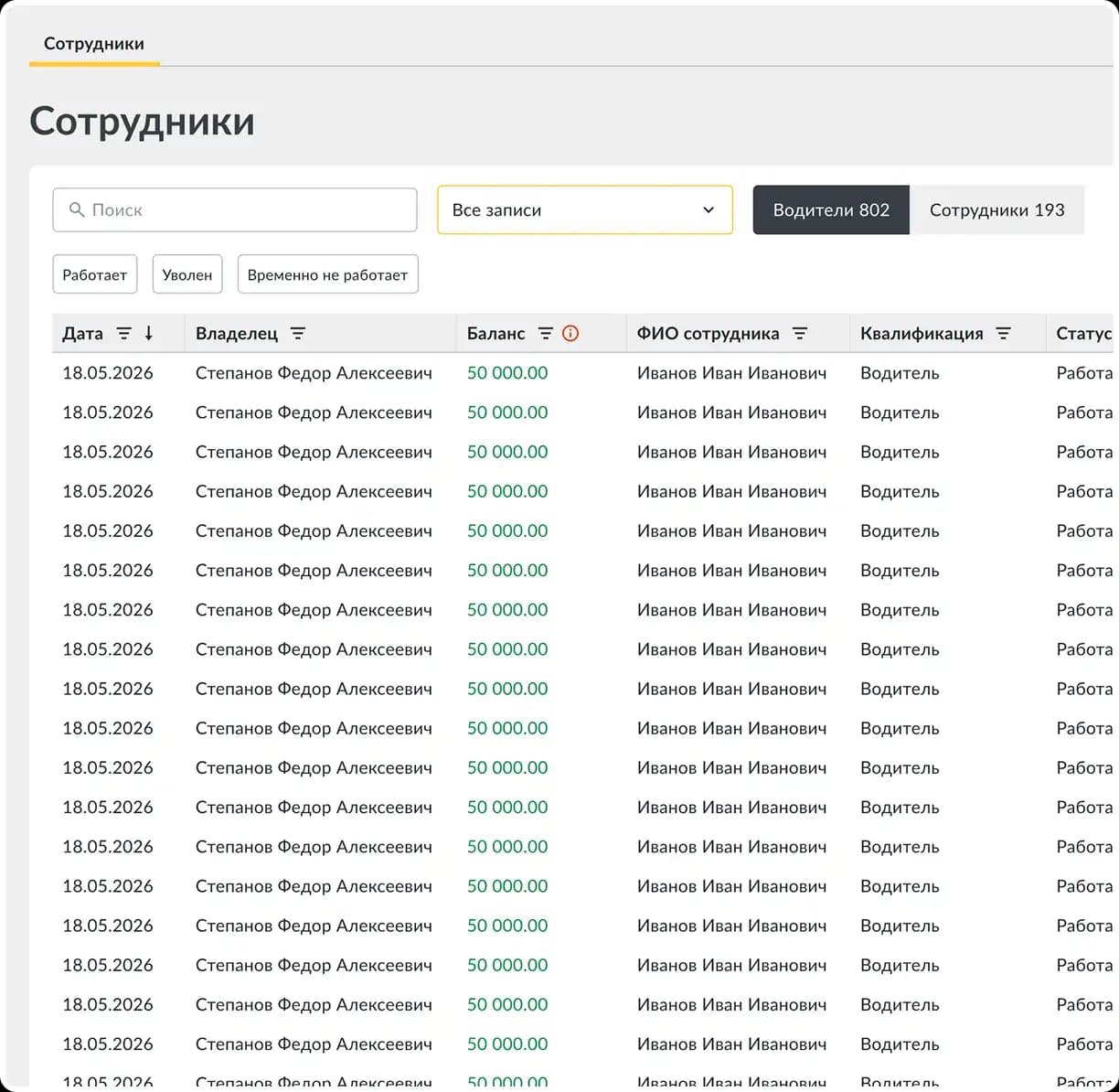Select the Водители 802 tab
The image size is (1119, 1092).
point(831,210)
